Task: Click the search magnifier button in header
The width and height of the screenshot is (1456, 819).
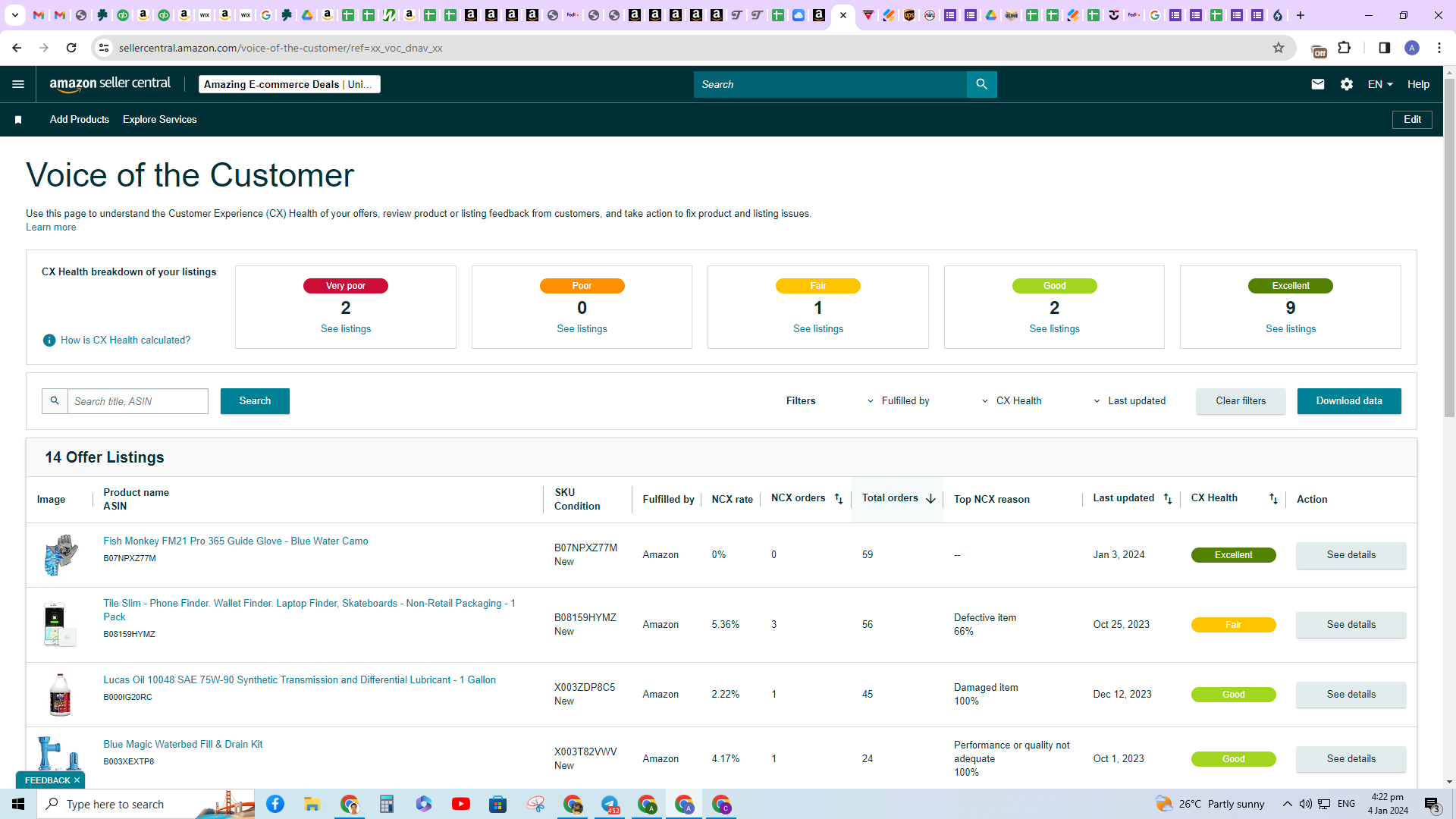Action: [x=981, y=84]
